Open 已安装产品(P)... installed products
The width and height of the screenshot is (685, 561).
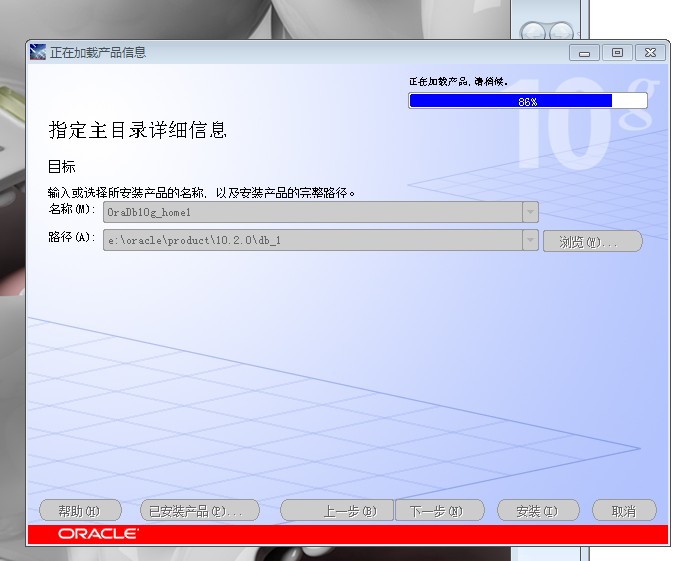pos(200,511)
